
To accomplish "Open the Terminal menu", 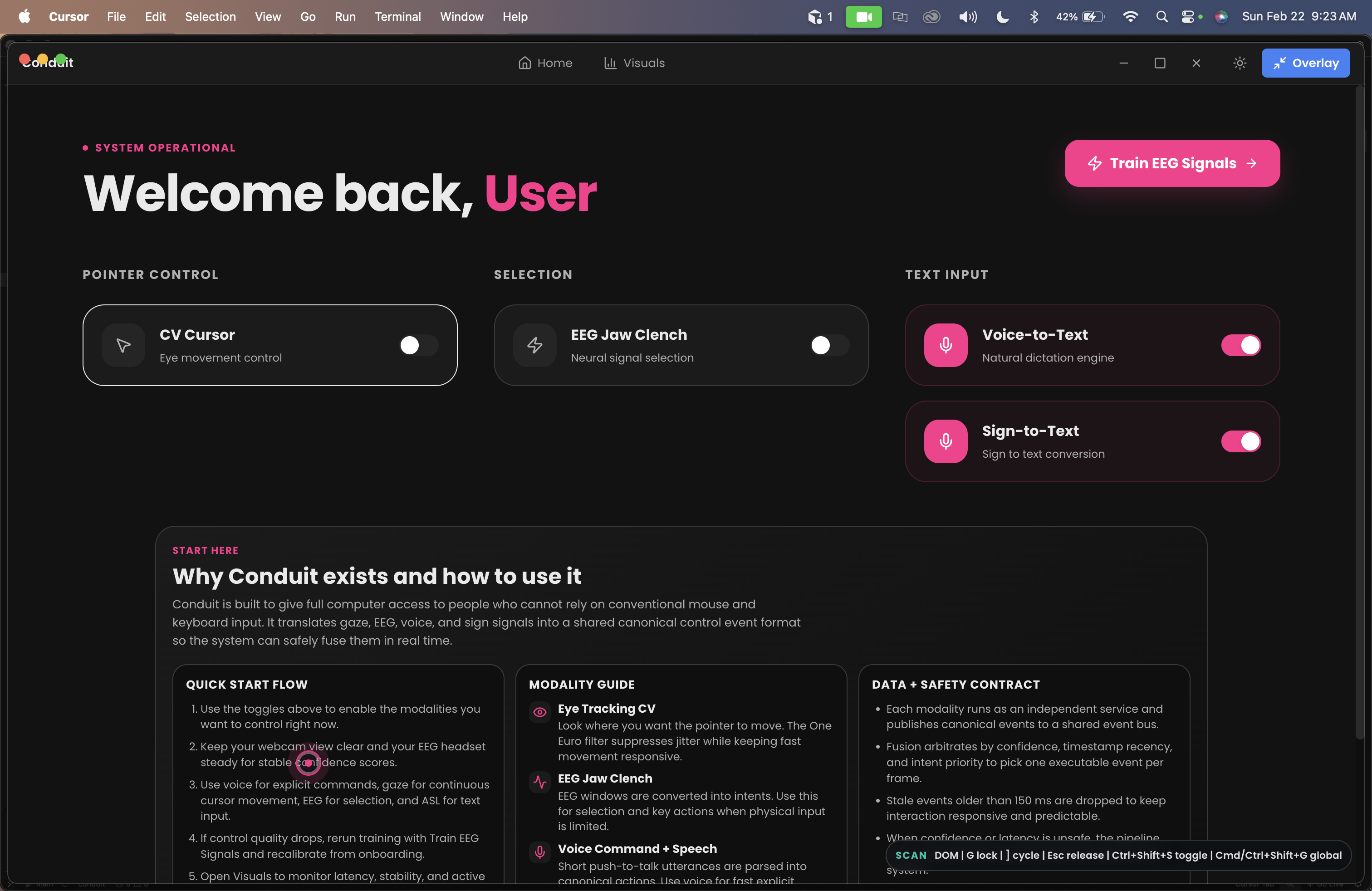I will (397, 17).
